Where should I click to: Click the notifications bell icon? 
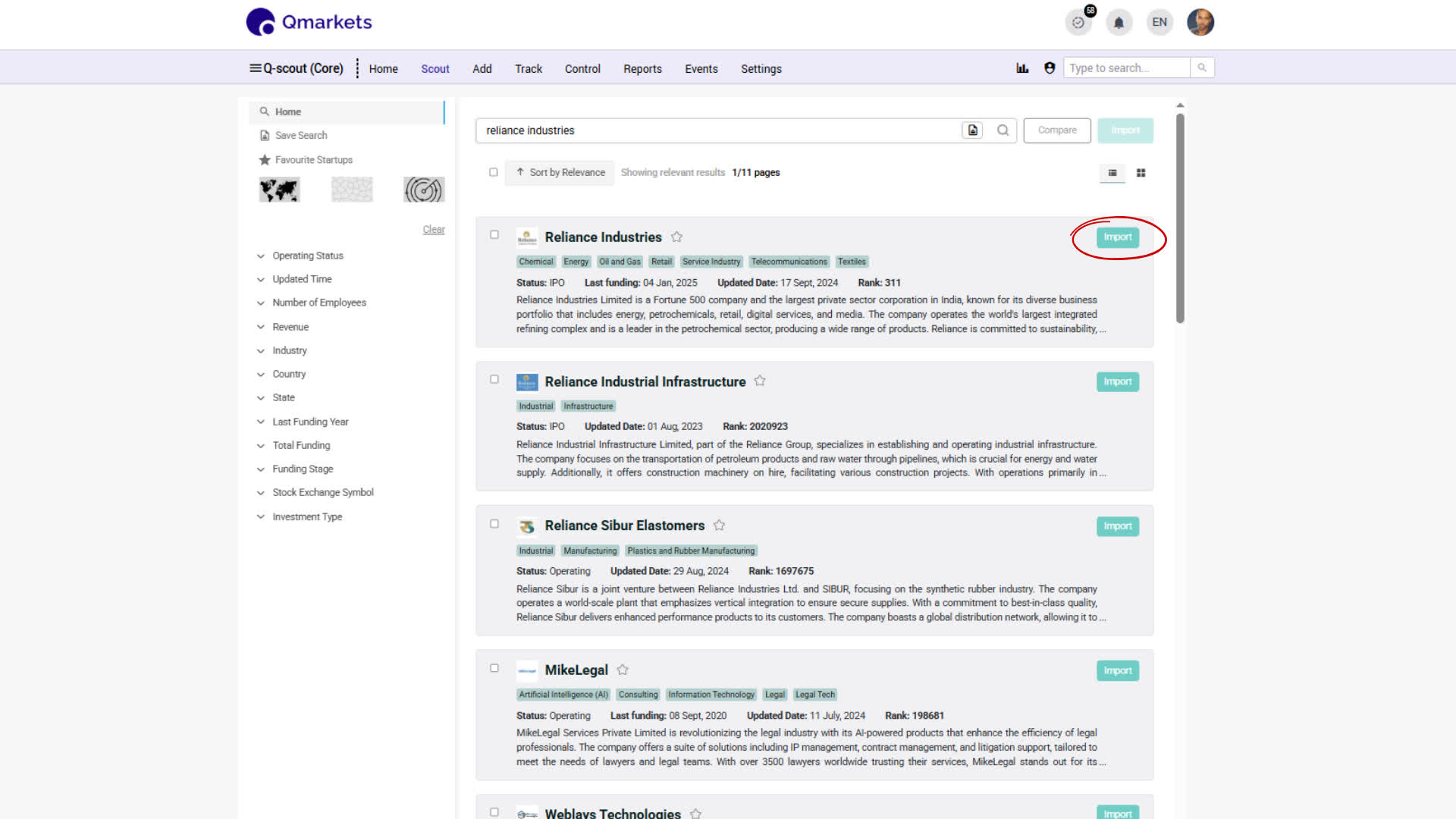click(x=1119, y=23)
